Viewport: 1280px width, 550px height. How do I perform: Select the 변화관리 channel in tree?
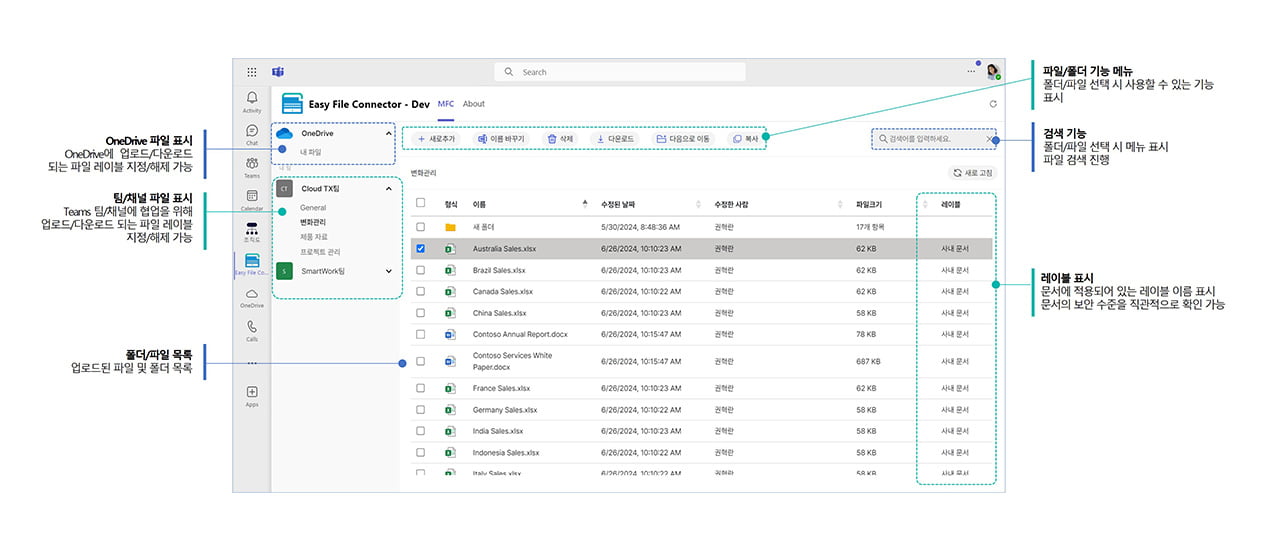click(313, 222)
